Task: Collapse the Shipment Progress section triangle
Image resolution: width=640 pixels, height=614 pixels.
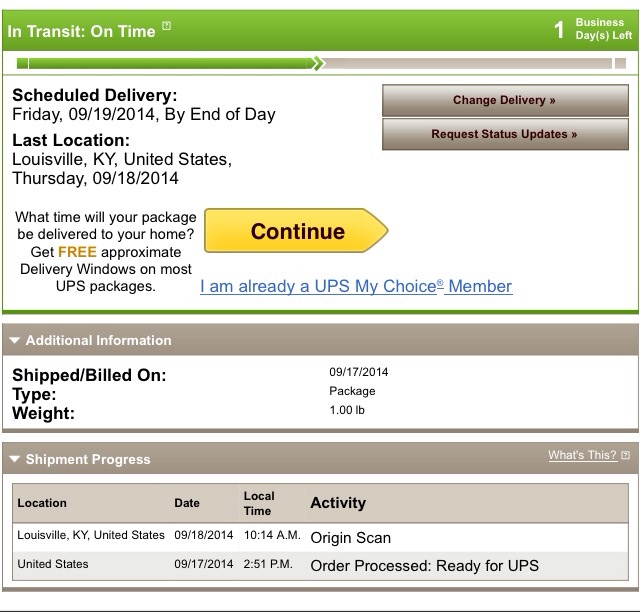Action: (x=15, y=459)
